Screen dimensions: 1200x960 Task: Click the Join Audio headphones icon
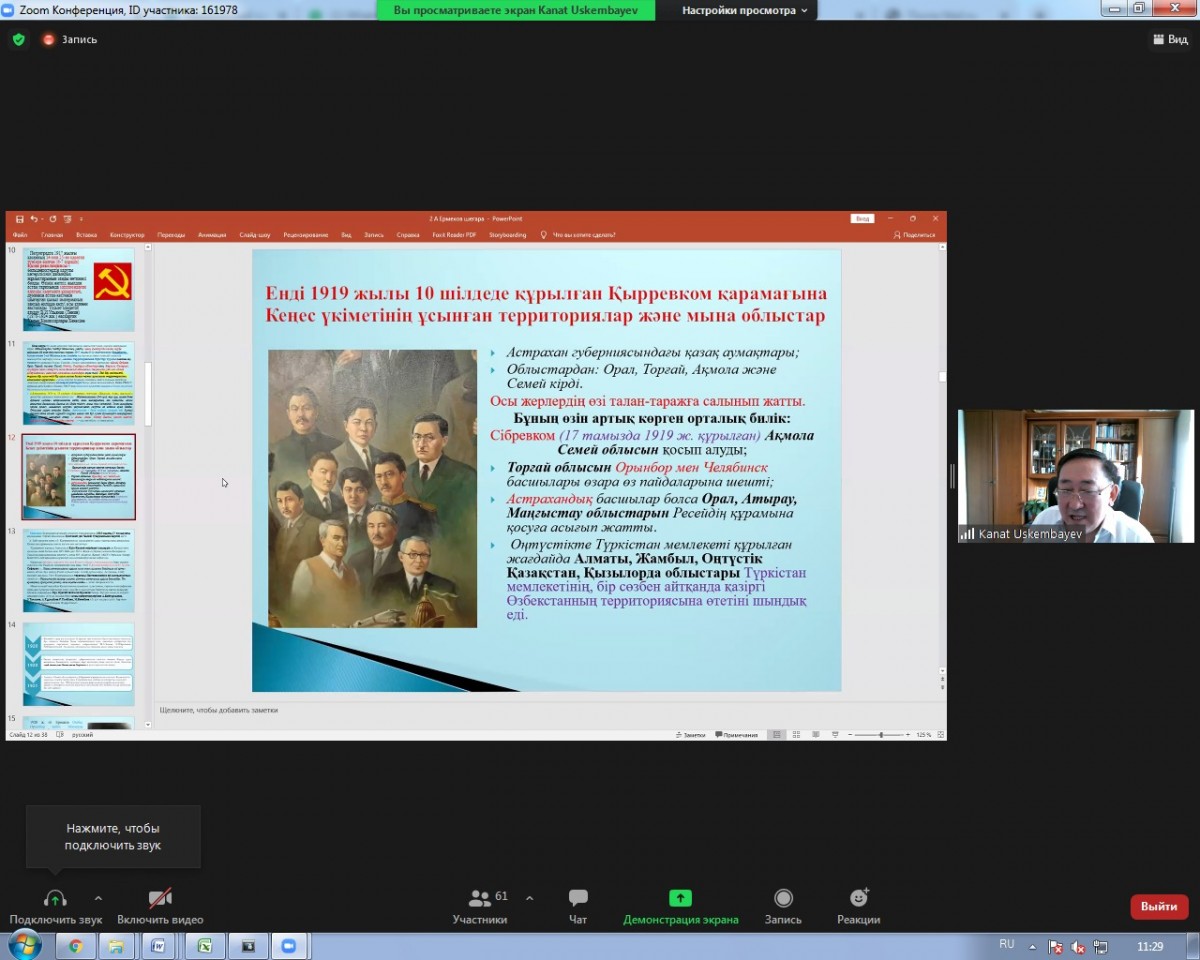click(x=55, y=898)
